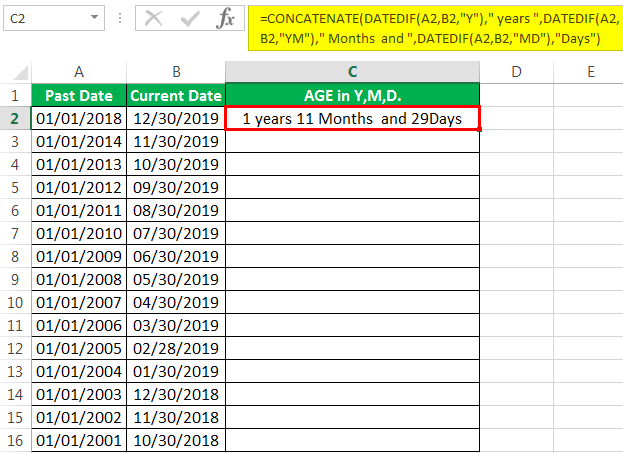
Task: Click cell containing 11/30/2018
Action: (x=176, y=418)
